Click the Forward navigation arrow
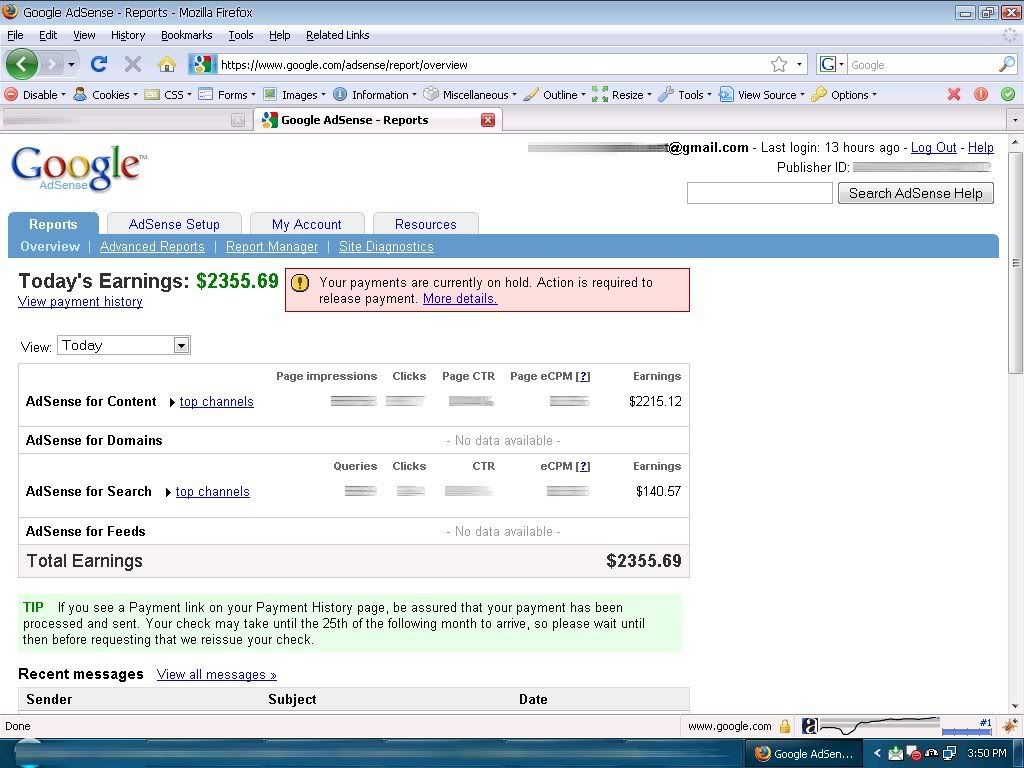This screenshot has height=768, width=1024. click(x=51, y=64)
